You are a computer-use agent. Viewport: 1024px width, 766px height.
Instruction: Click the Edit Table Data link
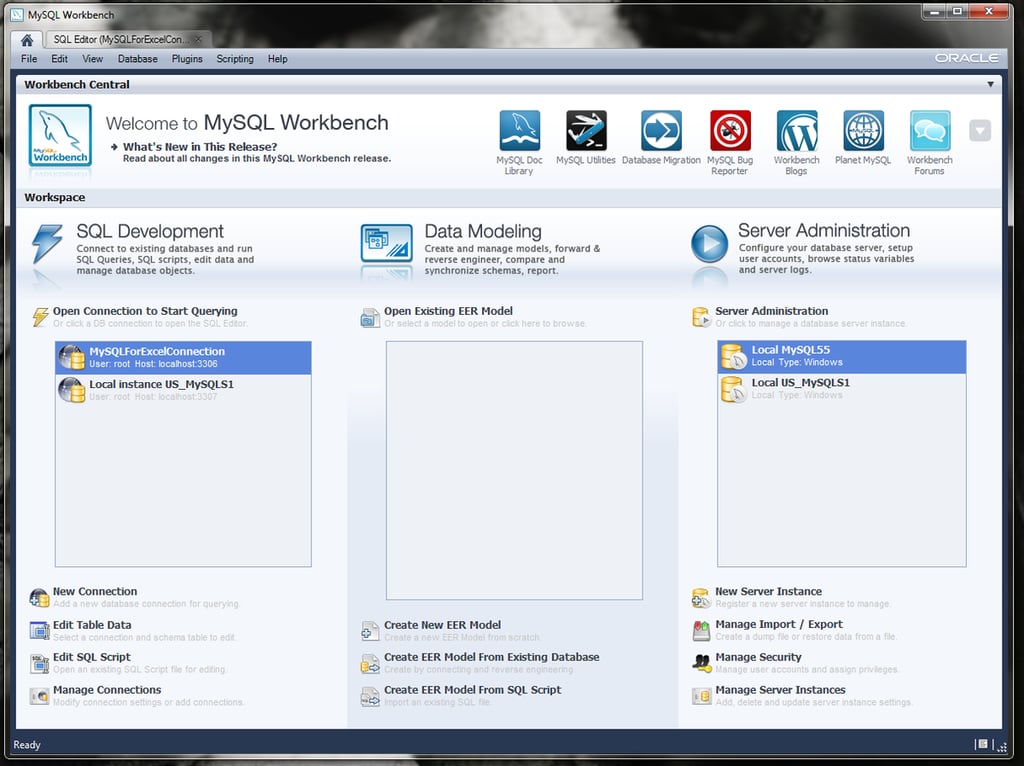tap(92, 625)
